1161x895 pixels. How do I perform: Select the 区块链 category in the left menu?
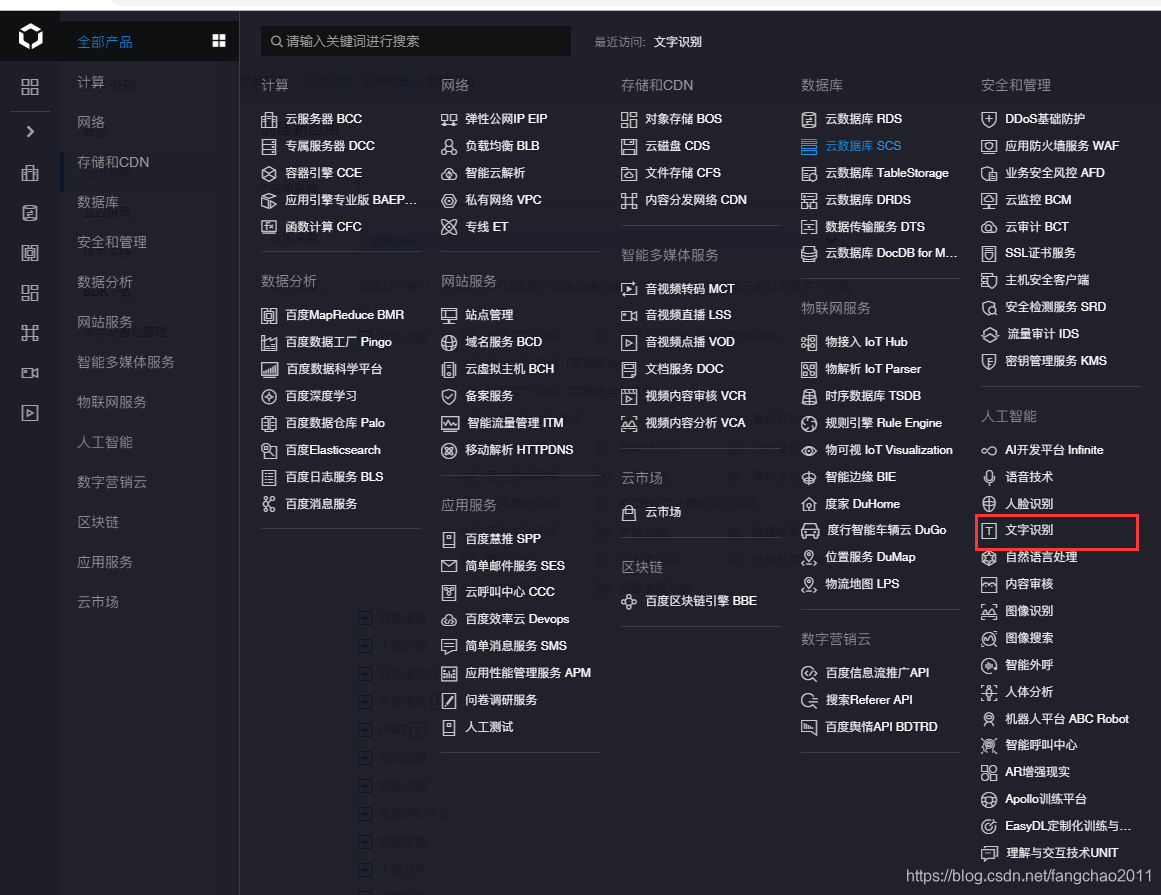[x=98, y=522]
